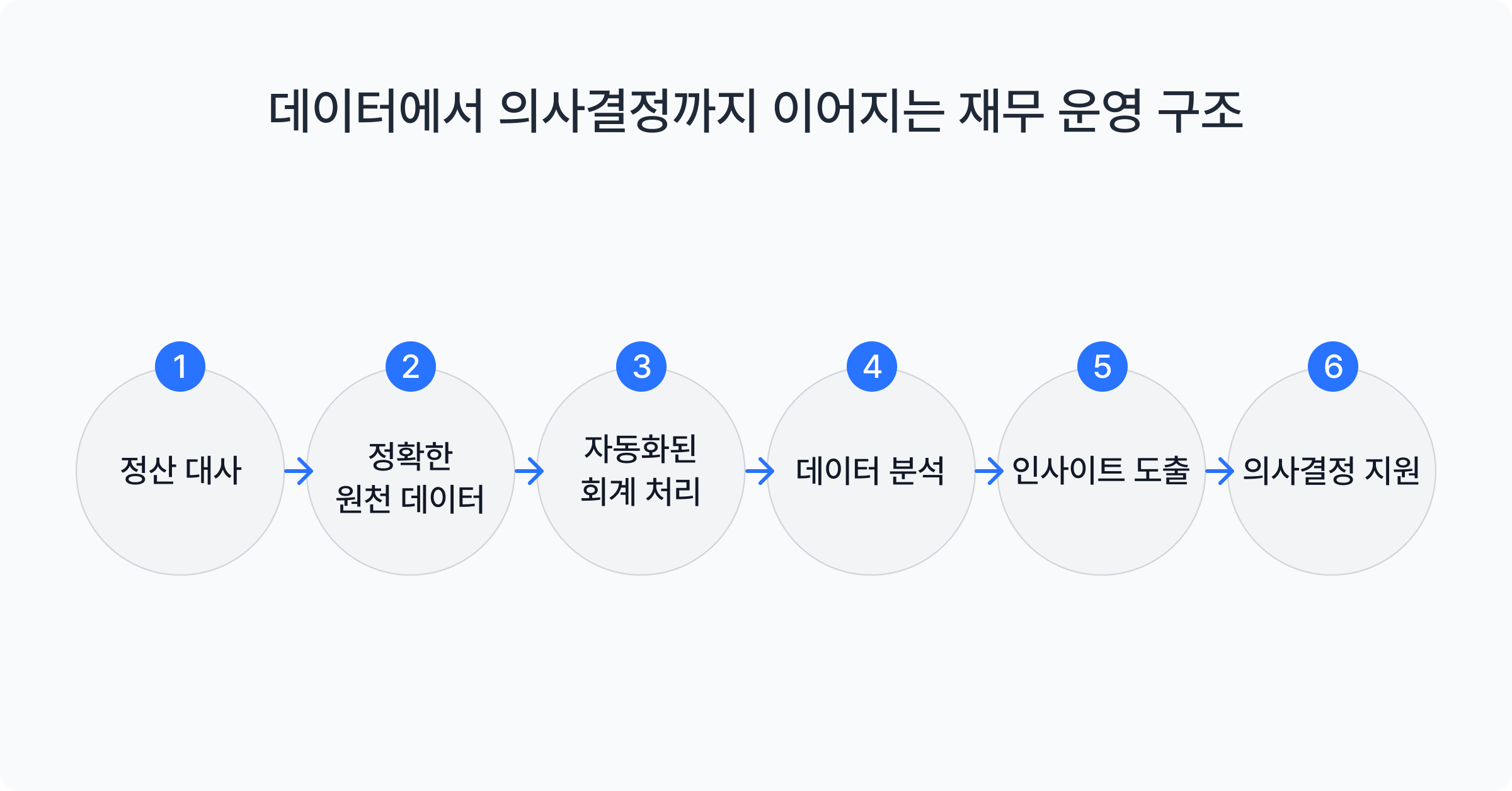Screen dimensions: 1512x791
Task: Click the arrow after 자동화된 회계 처리
Action: [x=760, y=471]
